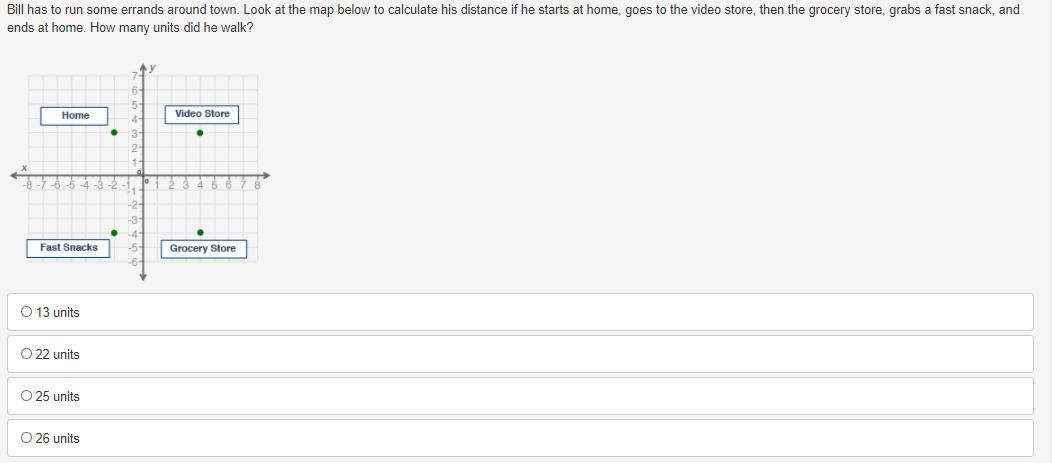Screen dimensions: 1052x463
Task: Click the green dot above the Fast Snacks label
Action: coord(114,233)
